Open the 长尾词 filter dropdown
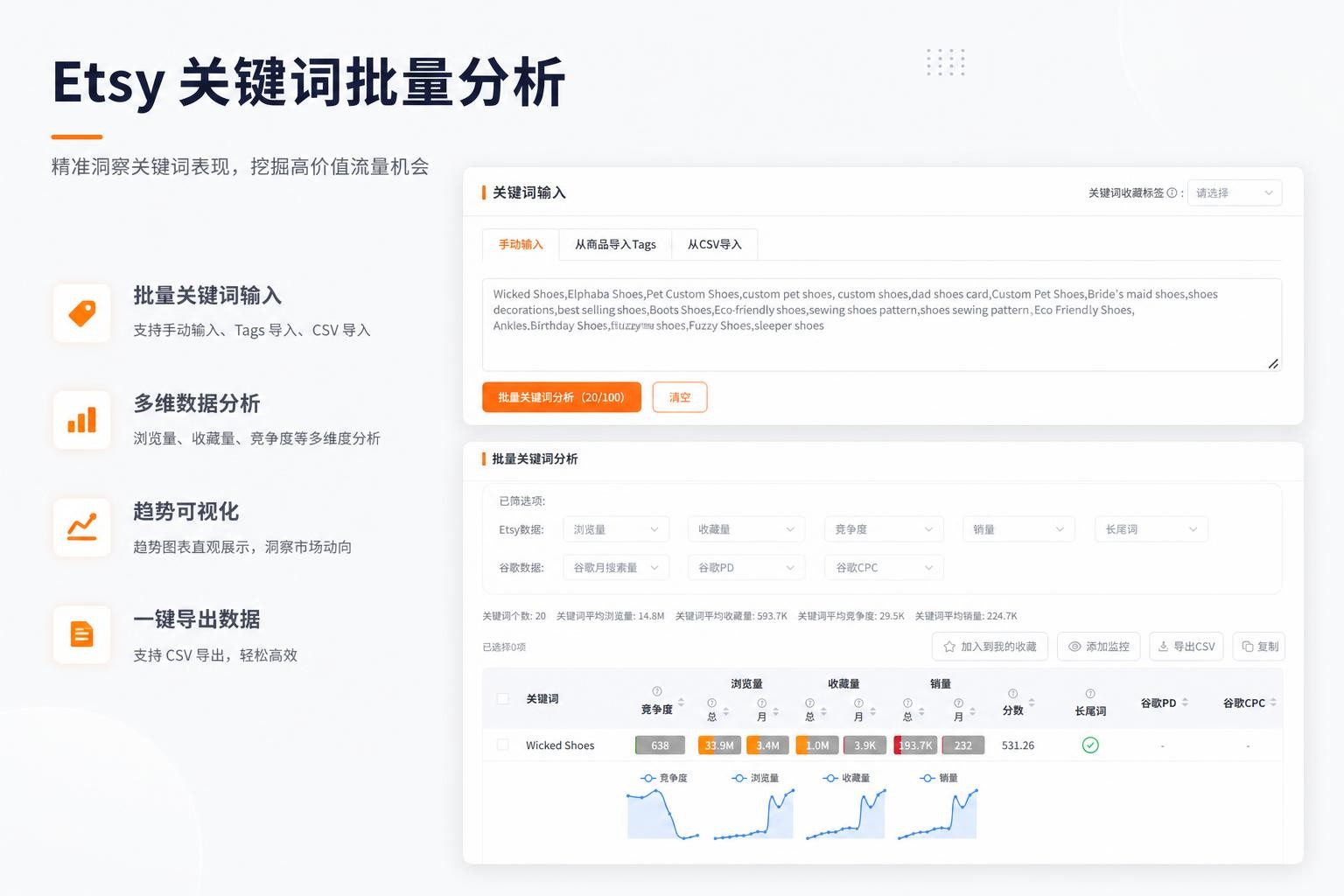This screenshot has height=896, width=1344. click(x=1151, y=529)
